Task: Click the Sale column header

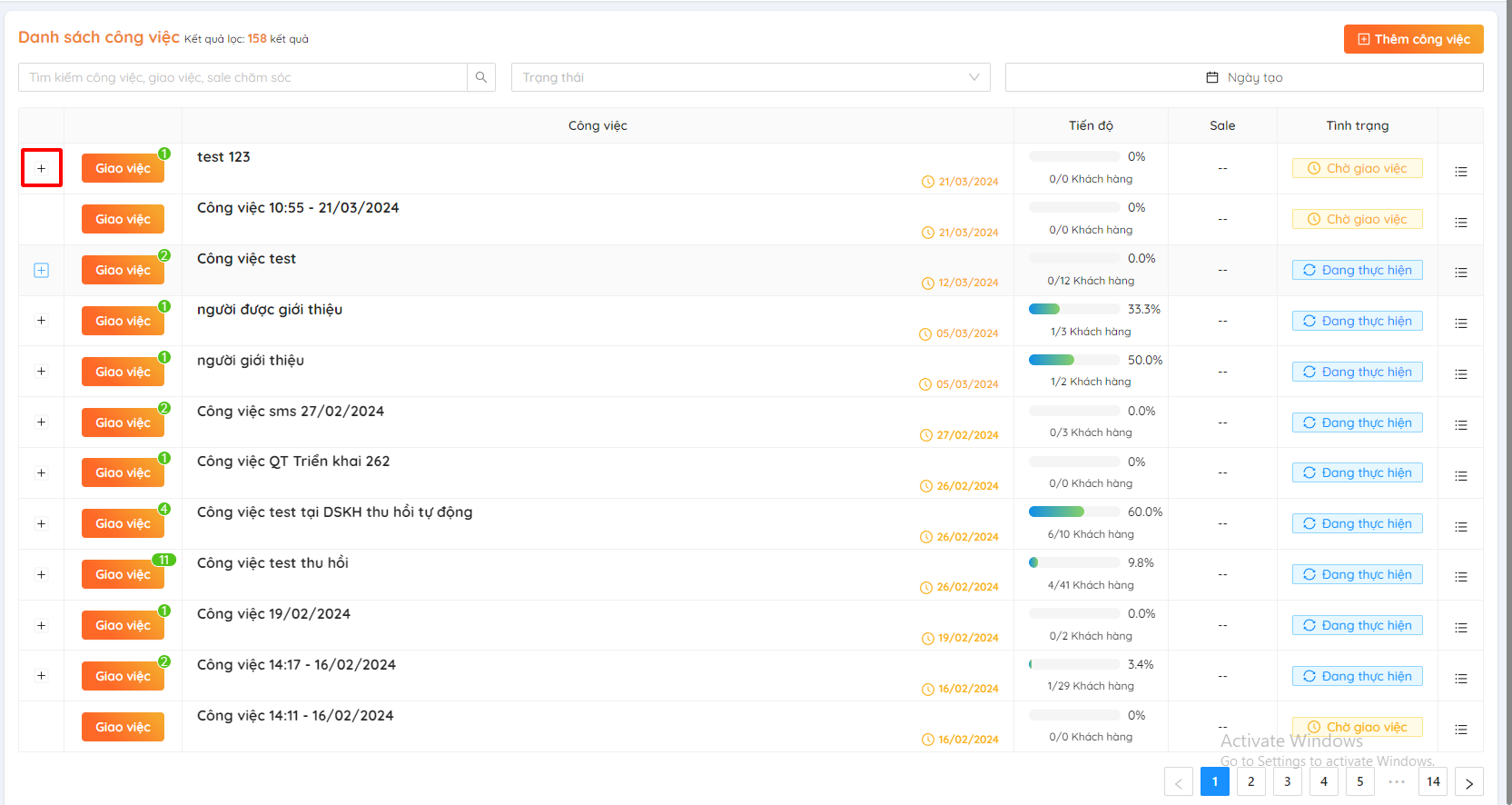Action: (1222, 125)
